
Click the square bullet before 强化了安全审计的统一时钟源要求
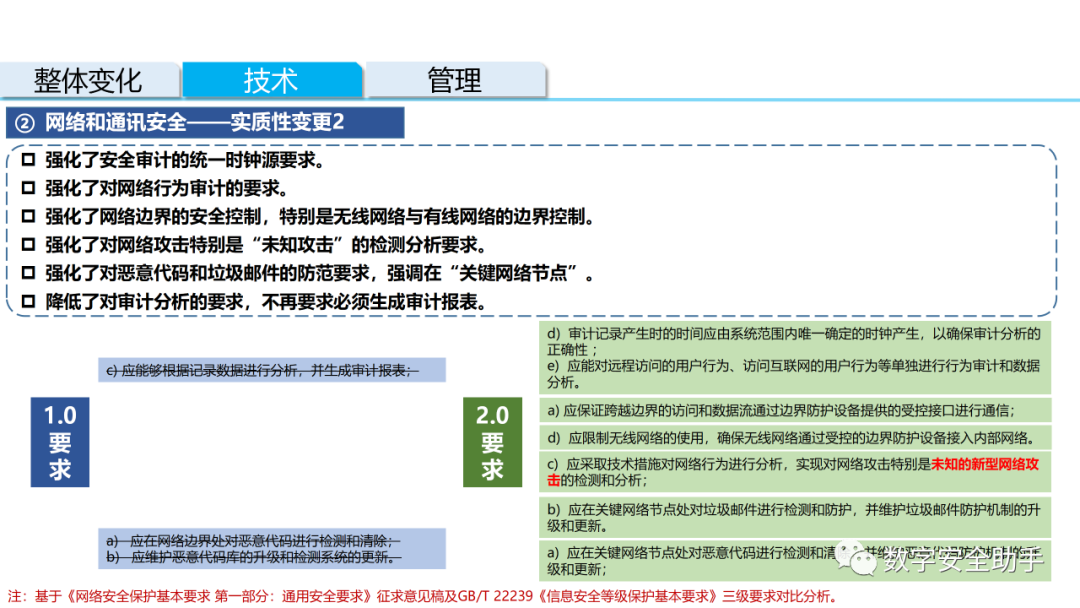[28, 160]
